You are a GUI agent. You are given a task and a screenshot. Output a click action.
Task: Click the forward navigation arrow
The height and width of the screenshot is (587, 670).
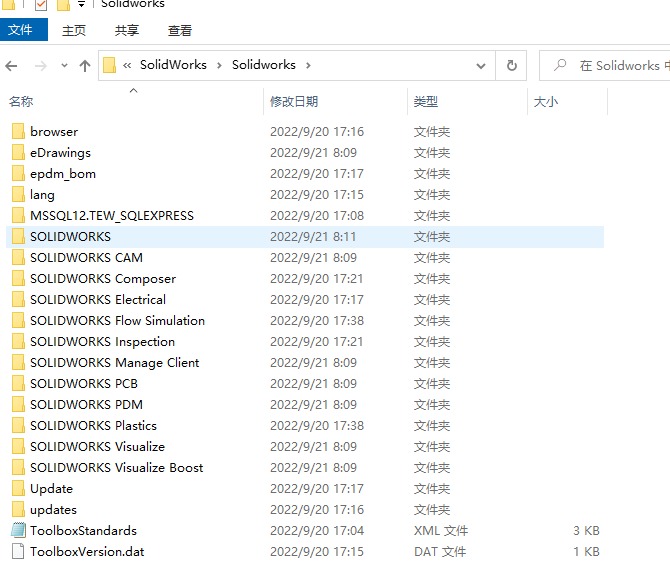pos(41,66)
